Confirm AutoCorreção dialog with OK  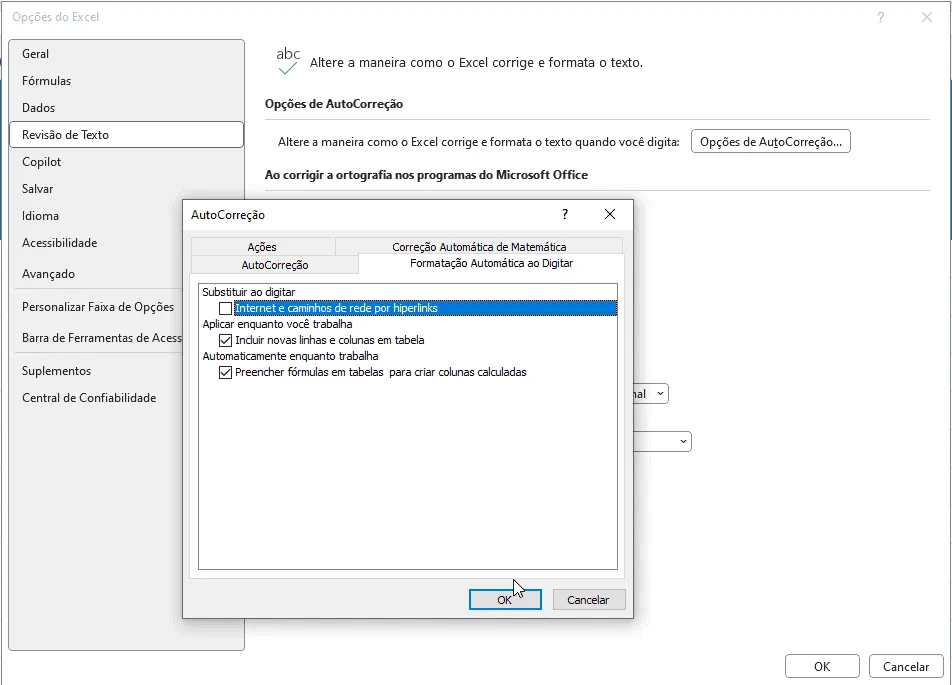tap(505, 600)
